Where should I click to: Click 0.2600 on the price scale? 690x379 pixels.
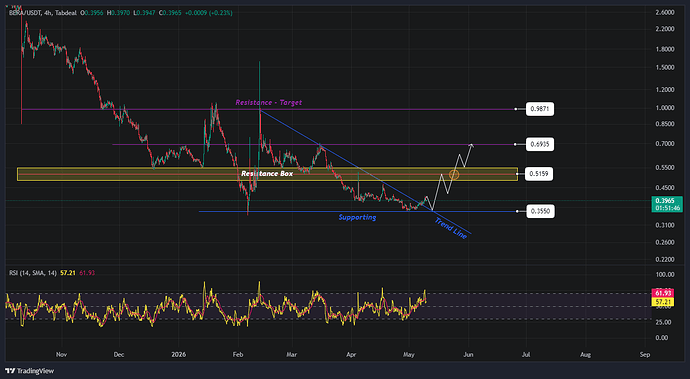665,243
